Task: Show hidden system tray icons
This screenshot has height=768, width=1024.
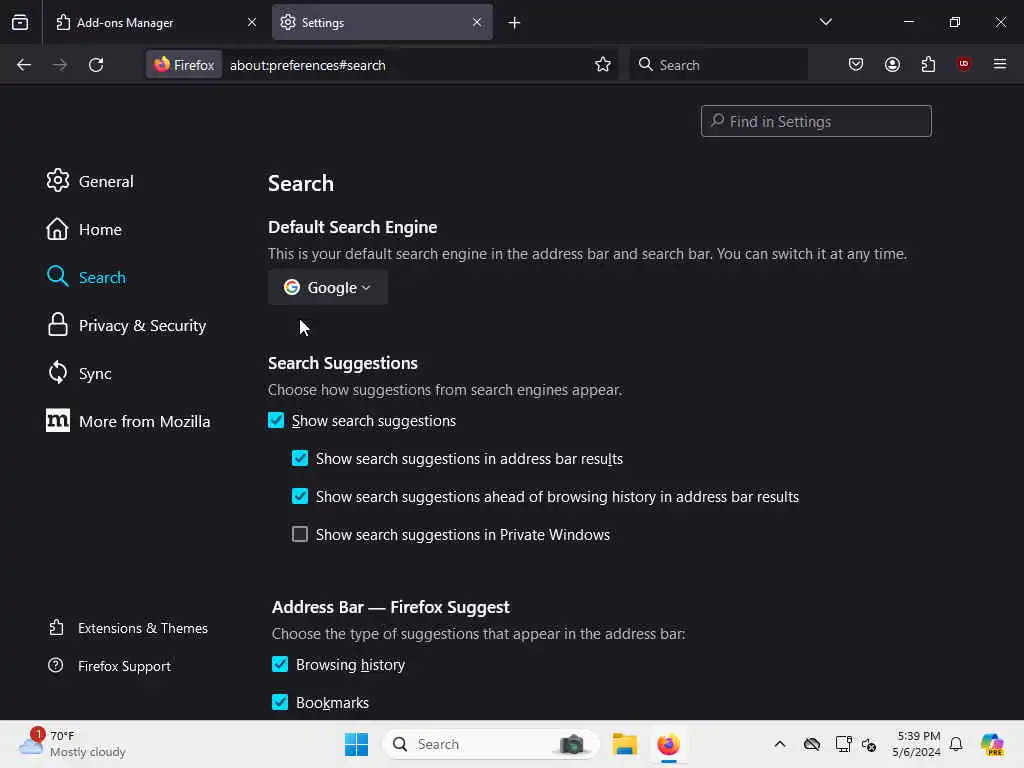Action: (x=780, y=744)
